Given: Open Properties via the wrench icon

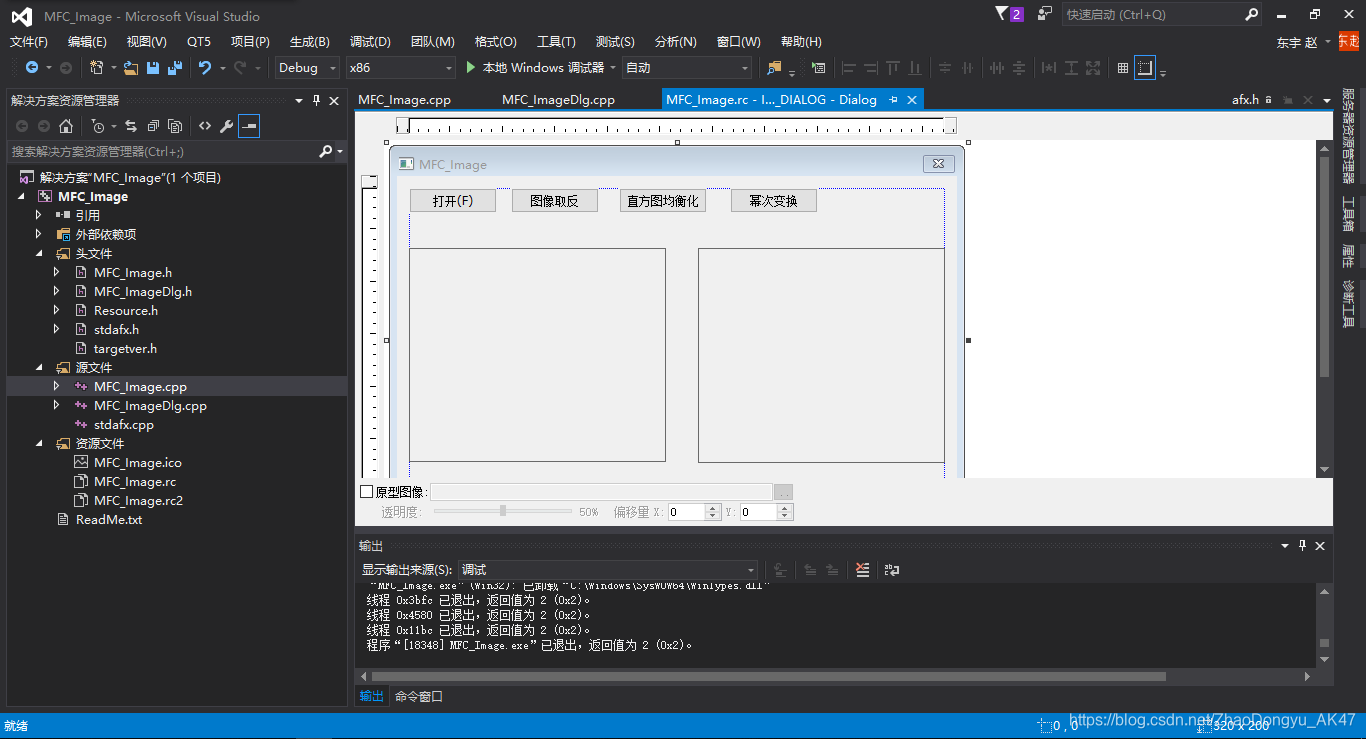Looking at the screenshot, I should [227, 126].
